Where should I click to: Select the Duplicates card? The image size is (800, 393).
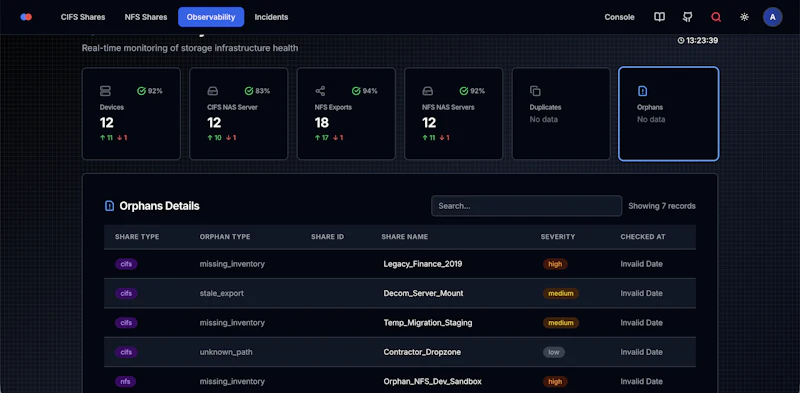(561, 114)
